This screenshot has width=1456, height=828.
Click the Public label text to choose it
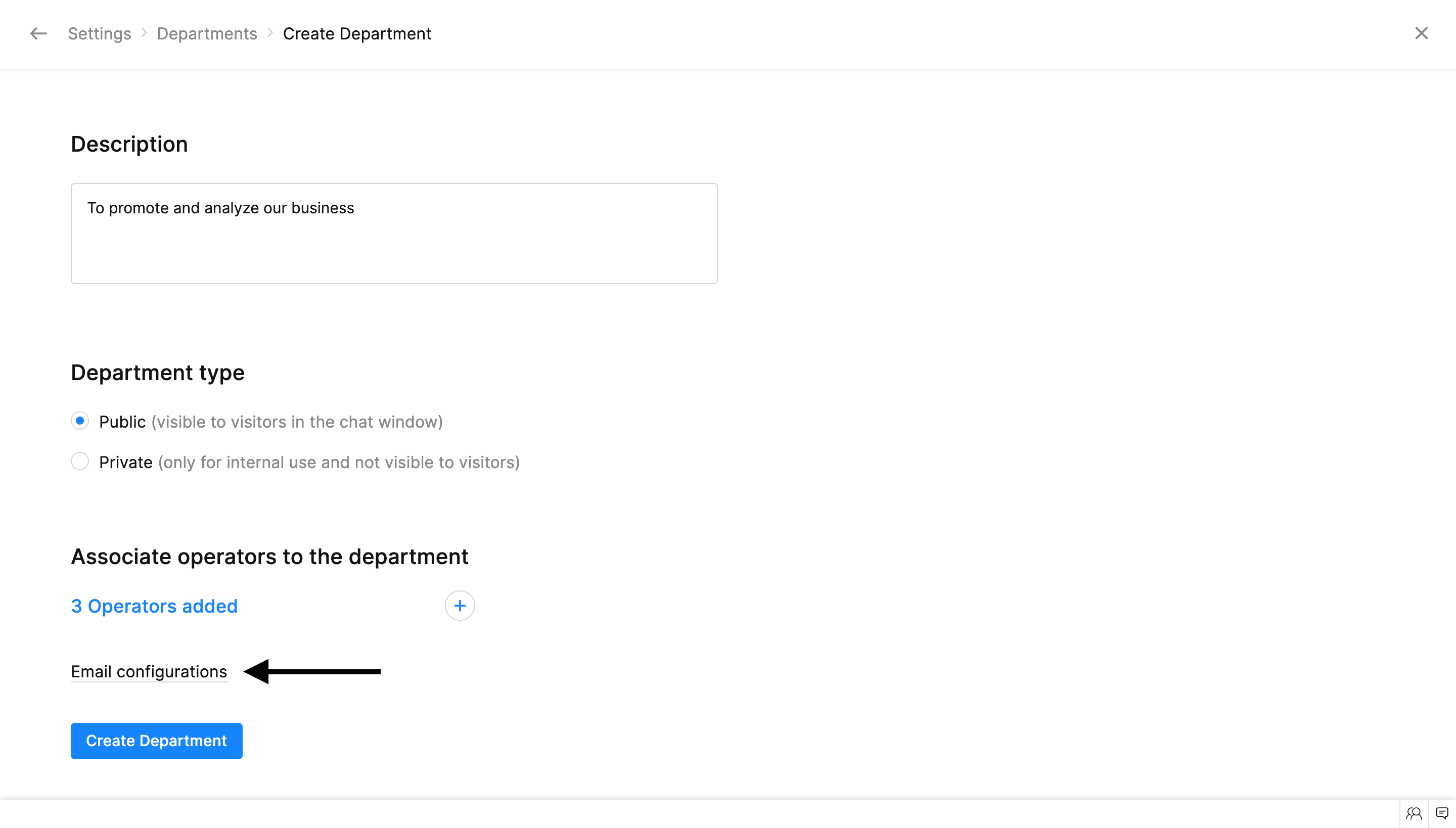pyautogui.click(x=122, y=422)
